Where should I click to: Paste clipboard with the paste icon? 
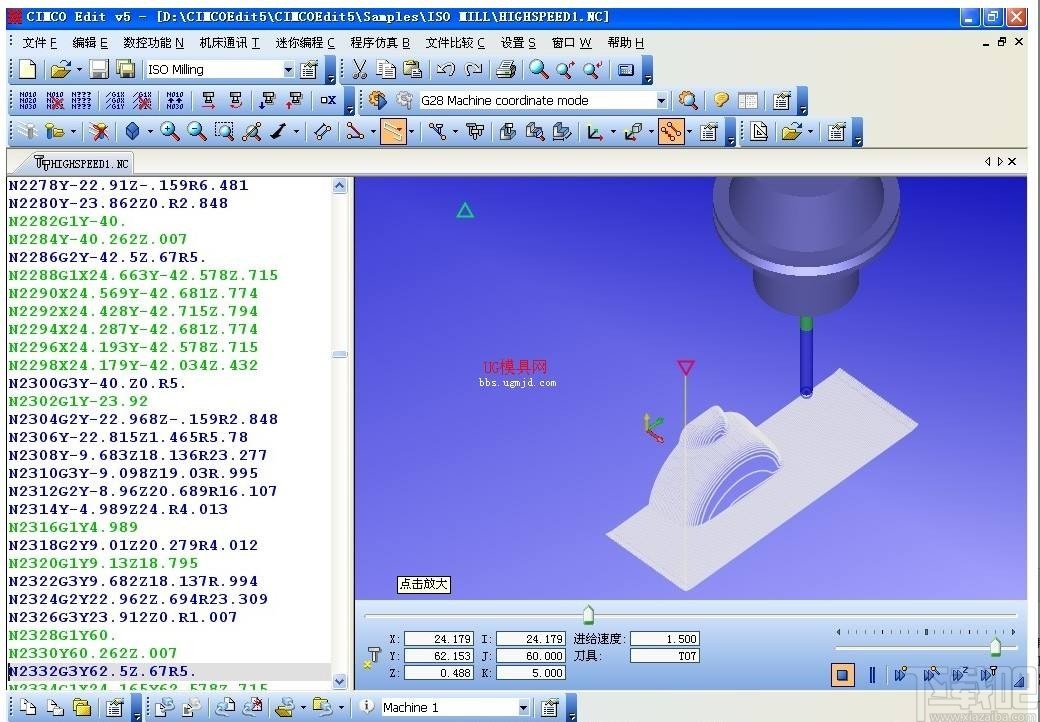click(x=412, y=69)
